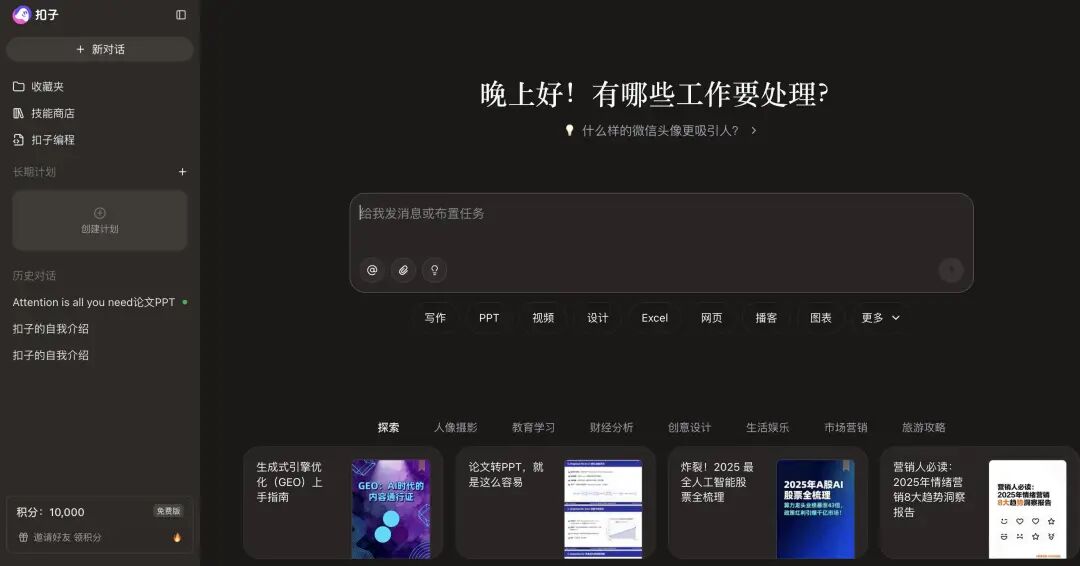Open second 扣子的自我介绍 history chat

(50, 355)
